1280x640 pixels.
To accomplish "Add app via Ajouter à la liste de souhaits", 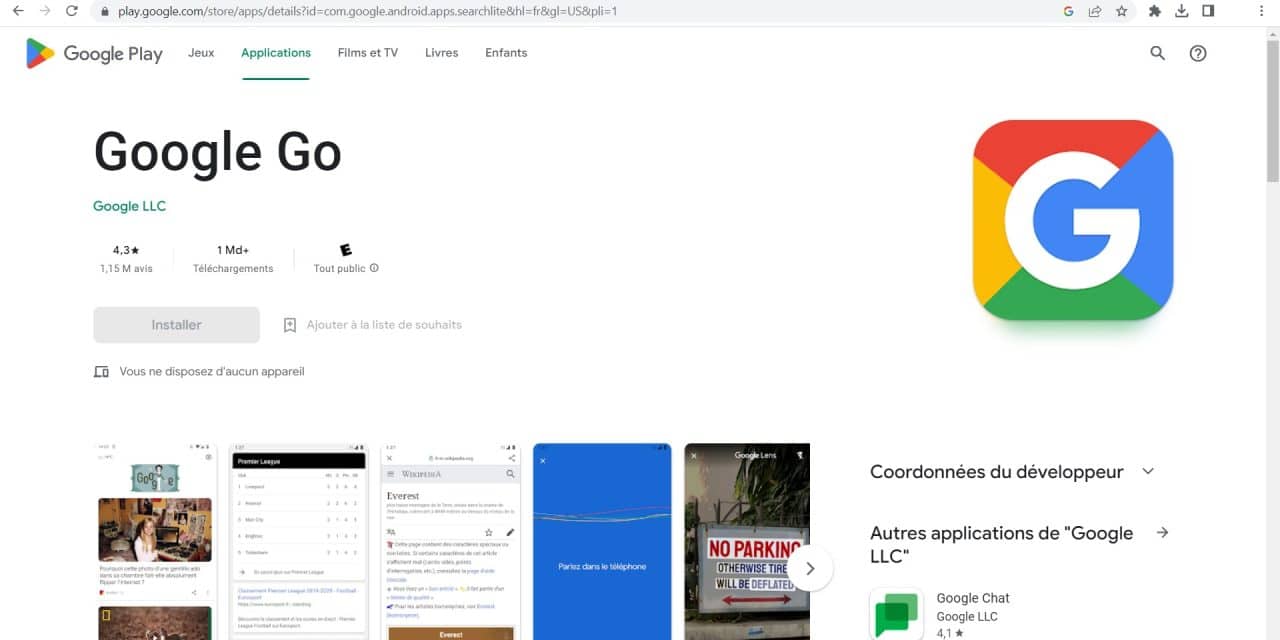I will 372,325.
